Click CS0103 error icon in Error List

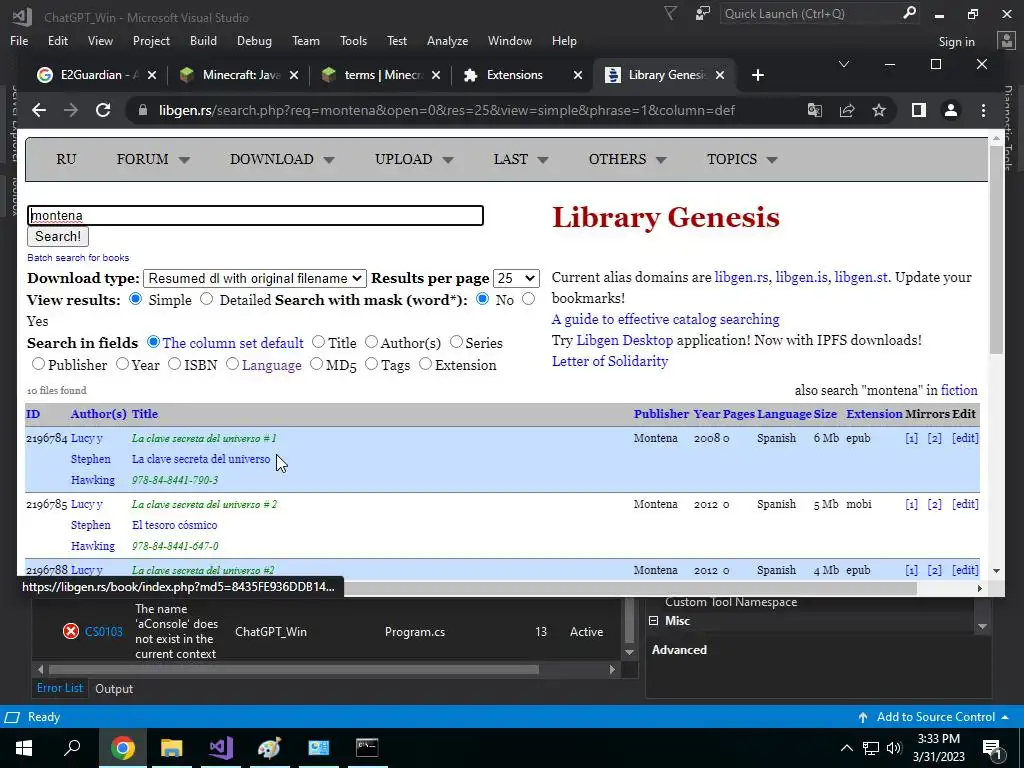(x=71, y=632)
